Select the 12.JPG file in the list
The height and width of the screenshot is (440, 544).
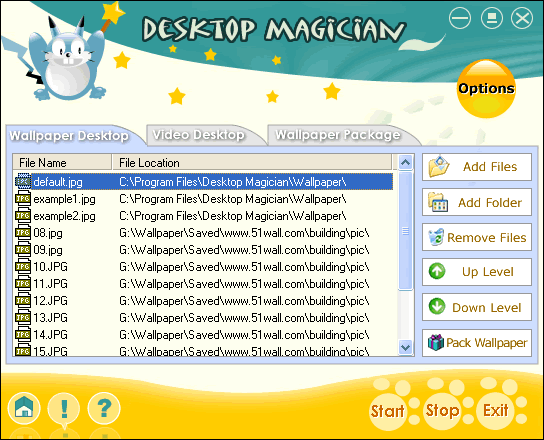coord(204,301)
